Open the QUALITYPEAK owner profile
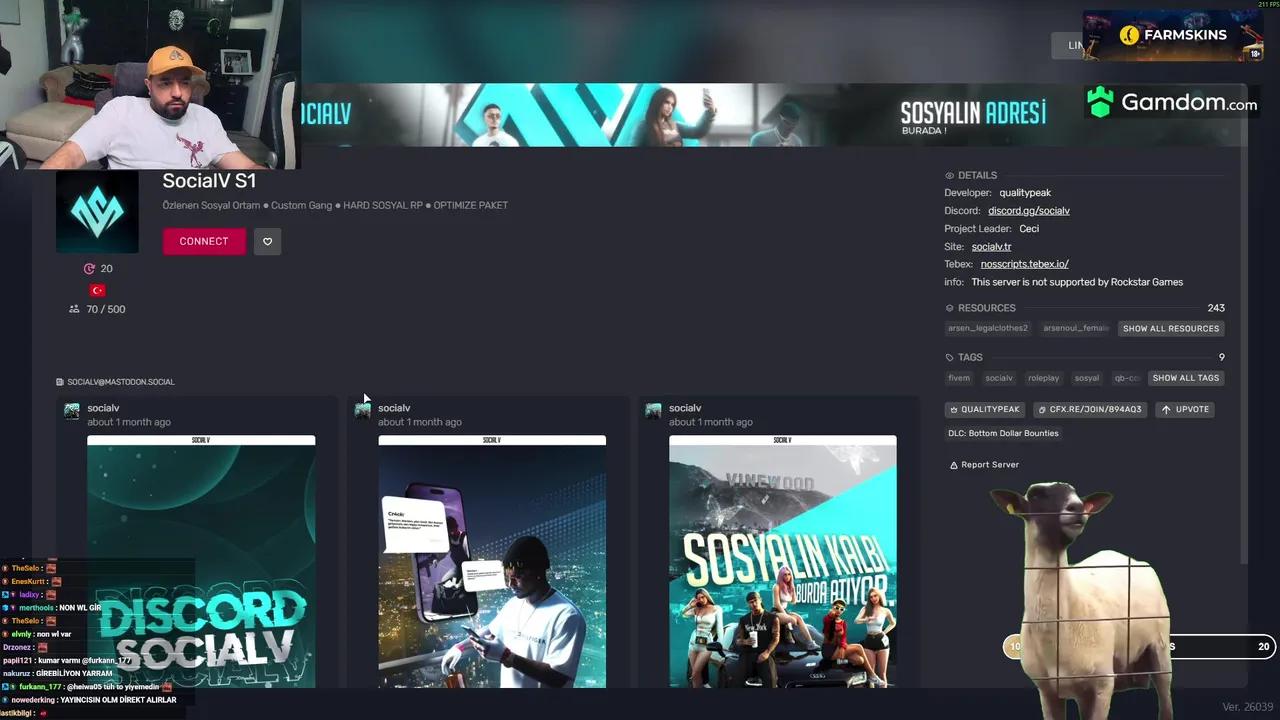1280x720 pixels. click(x=985, y=409)
